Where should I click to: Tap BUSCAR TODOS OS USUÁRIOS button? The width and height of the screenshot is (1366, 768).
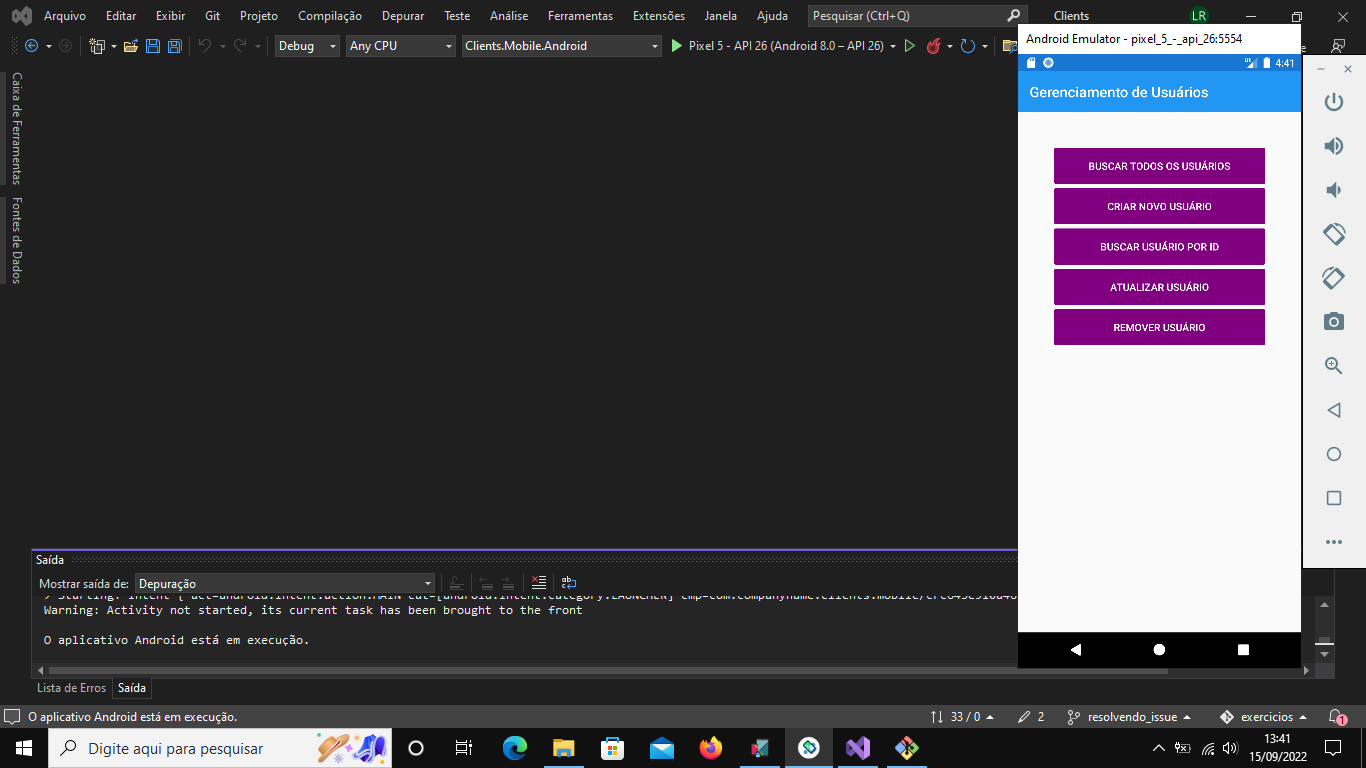tap(1159, 166)
